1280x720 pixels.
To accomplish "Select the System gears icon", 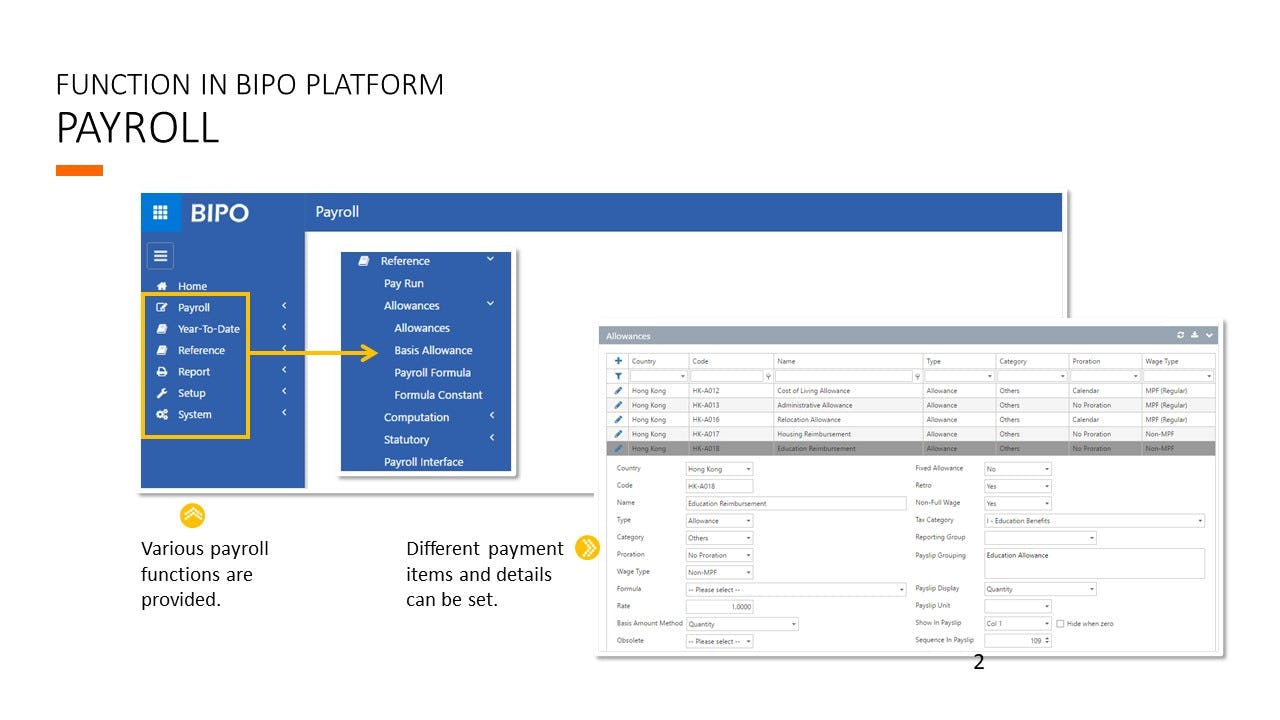I will click(x=160, y=414).
